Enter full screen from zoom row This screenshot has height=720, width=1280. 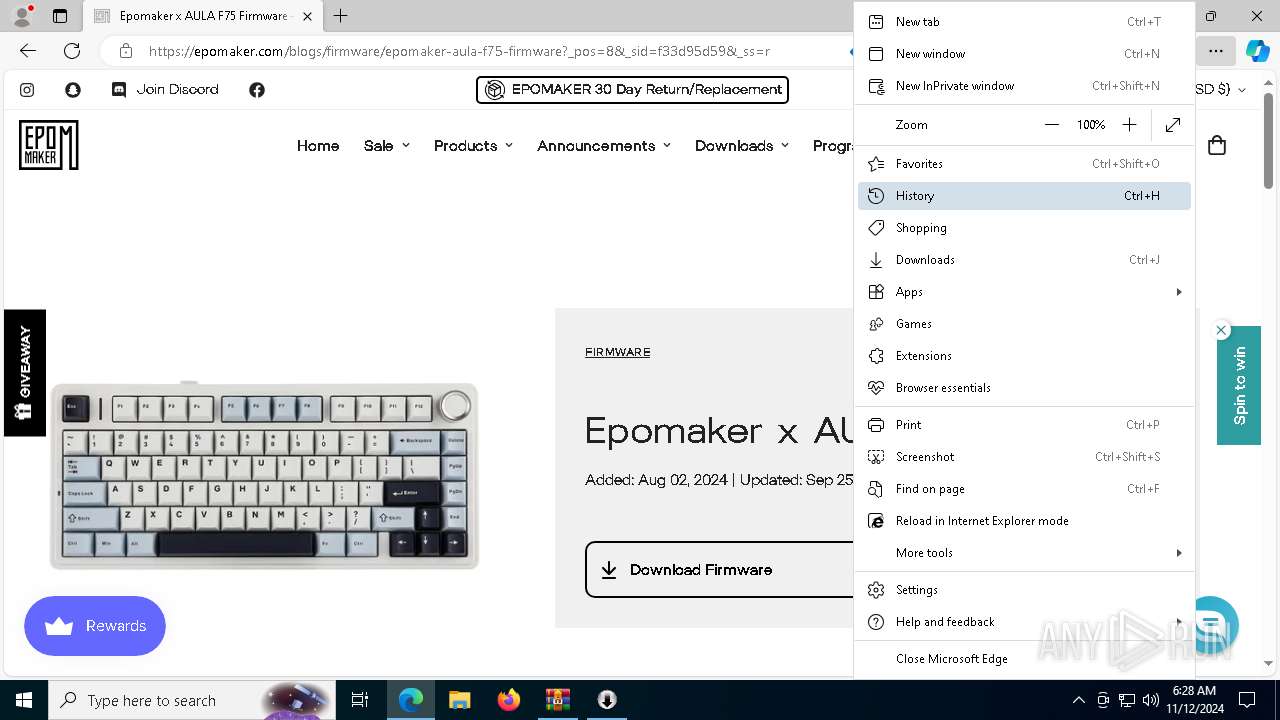1173,125
